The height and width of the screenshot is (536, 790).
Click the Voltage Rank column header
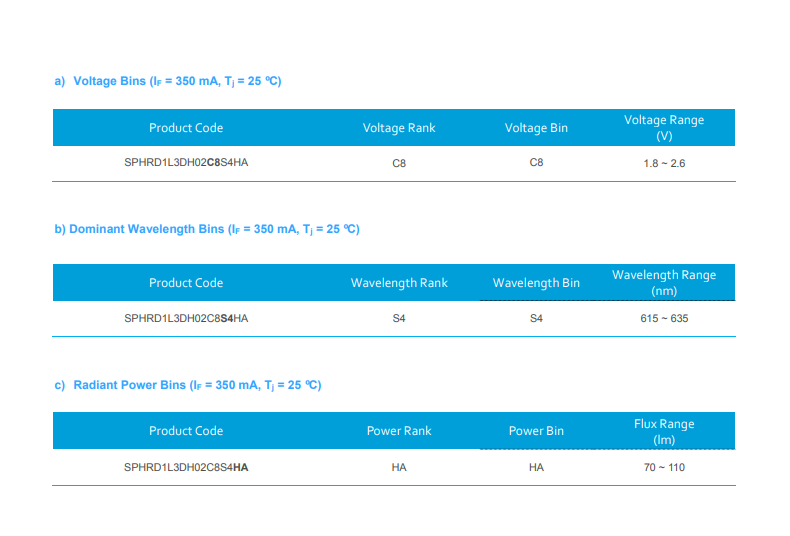(x=399, y=128)
